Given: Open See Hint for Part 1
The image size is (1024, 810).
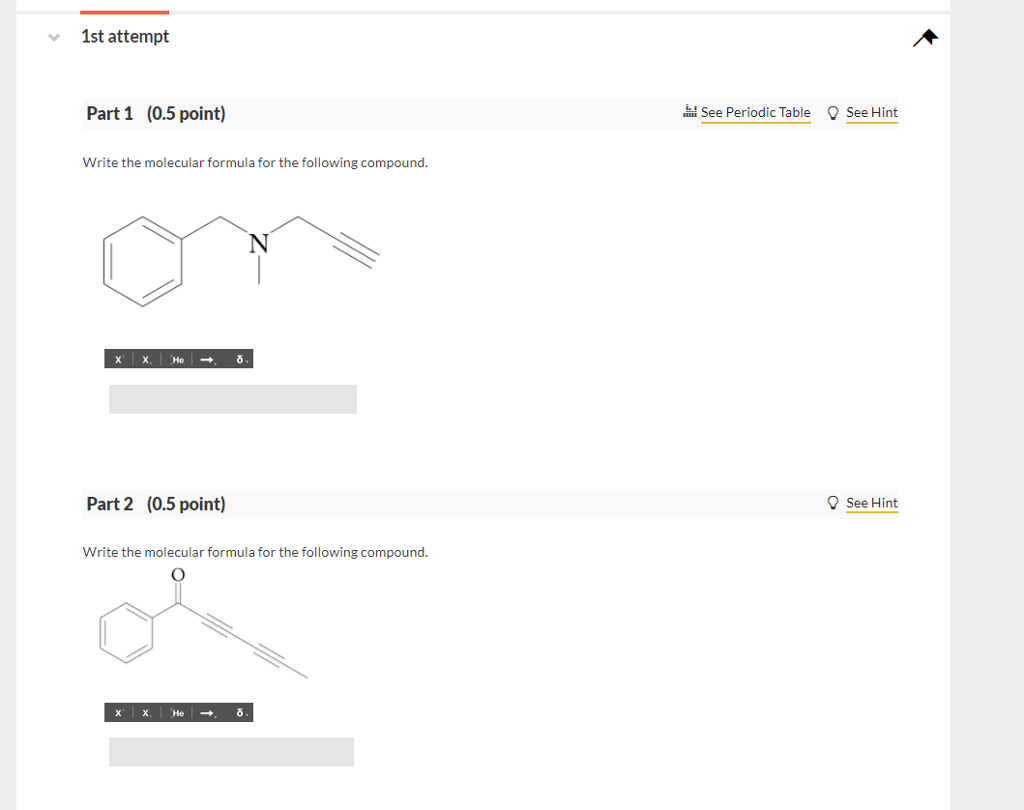Looking at the screenshot, I should click(871, 112).
